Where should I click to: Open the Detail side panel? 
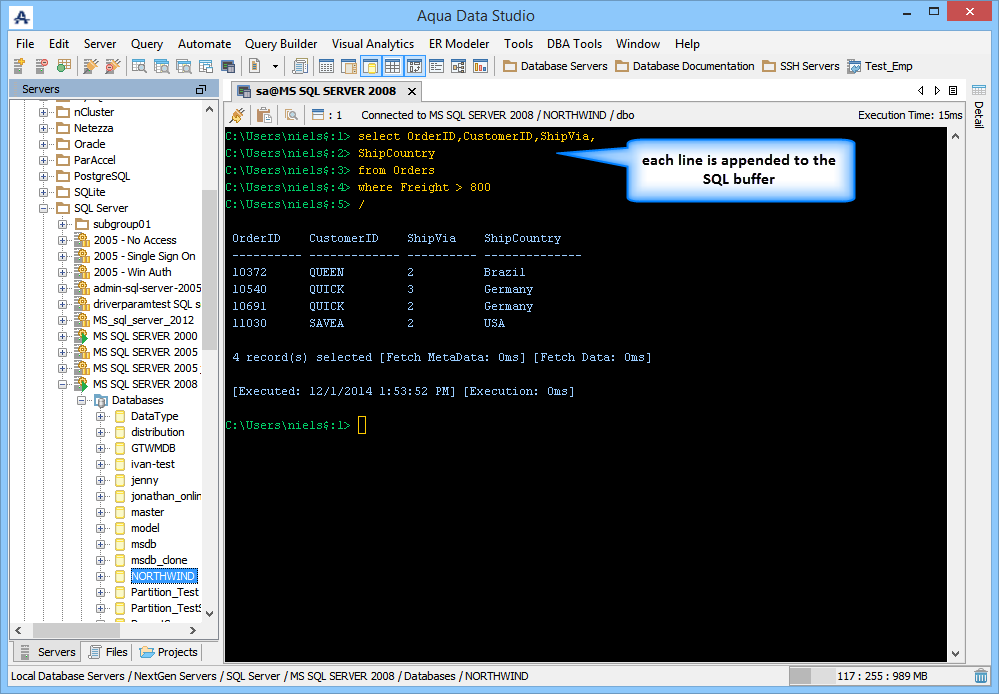[x=978, y=113]
